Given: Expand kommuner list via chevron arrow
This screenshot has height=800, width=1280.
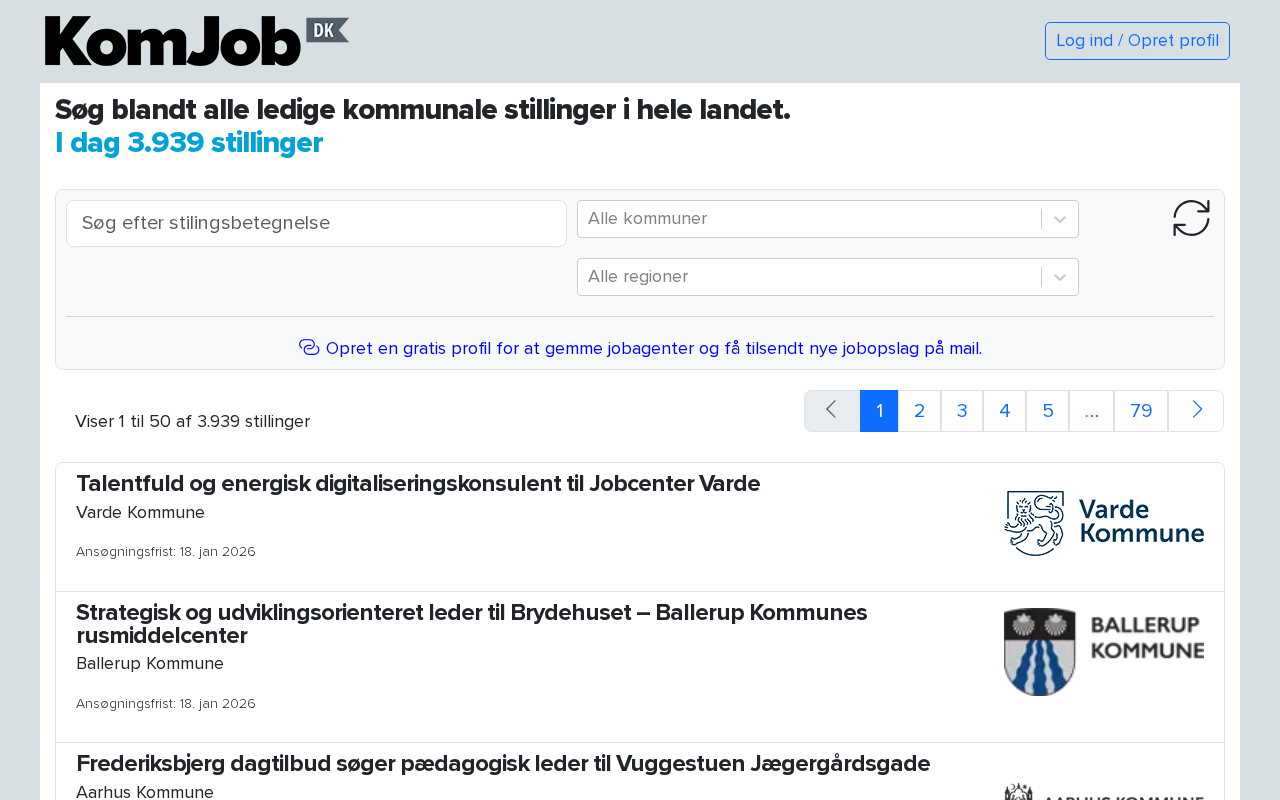Looking at the screenshot, I should pos(1060,219).
